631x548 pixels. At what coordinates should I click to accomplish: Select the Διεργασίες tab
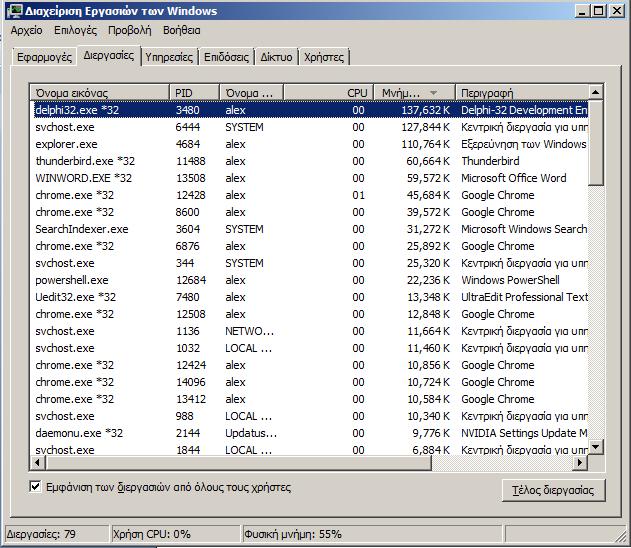point(109,56)
